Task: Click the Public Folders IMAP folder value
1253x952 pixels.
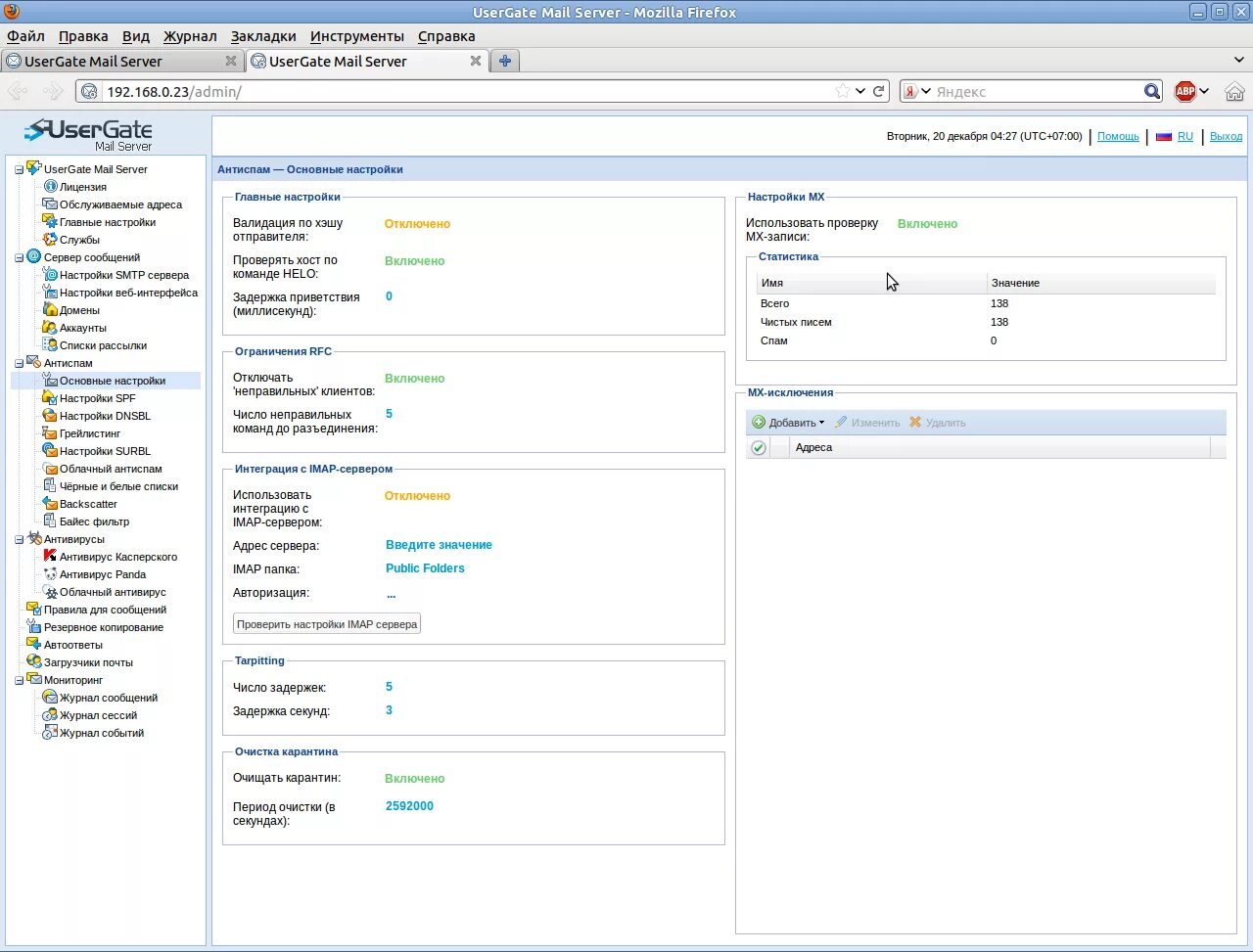Action: click(x=425, y=568)
